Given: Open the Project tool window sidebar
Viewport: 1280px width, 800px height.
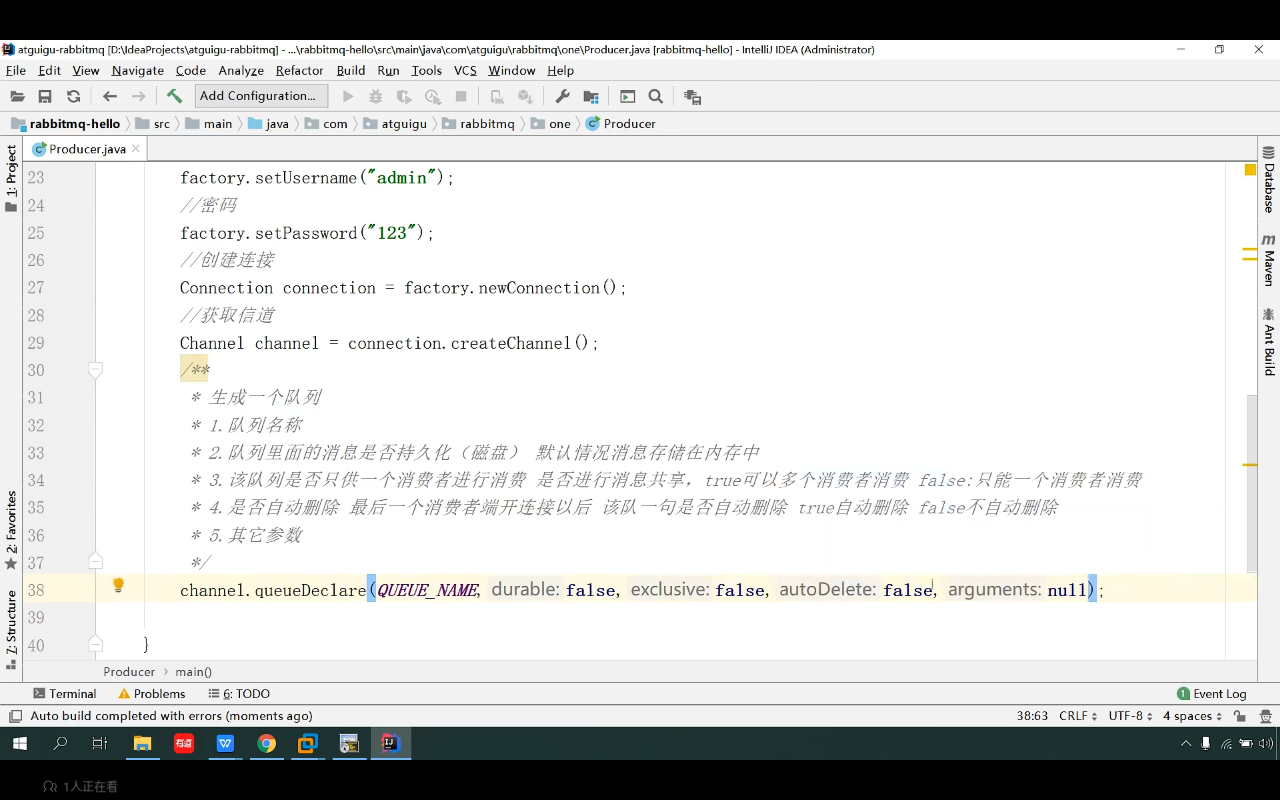Looking at the screenshot, I should [11, 178].
